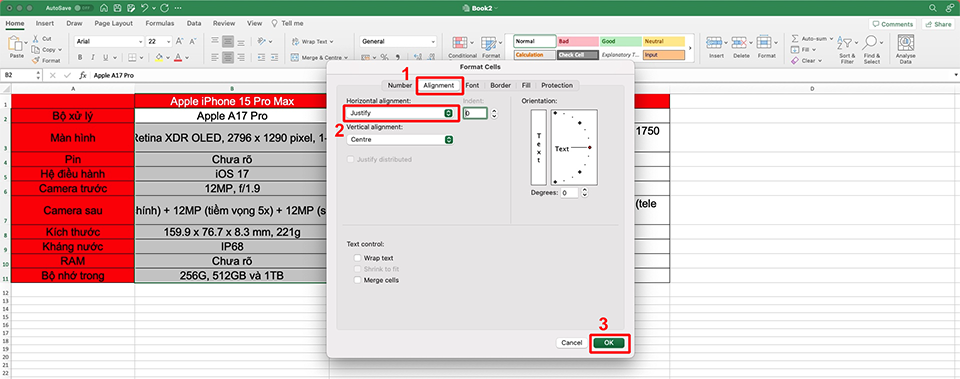Screen dimensions: 960x379
Task: Decrease font size with smaller A icon
Action: [x=193, y=42]
